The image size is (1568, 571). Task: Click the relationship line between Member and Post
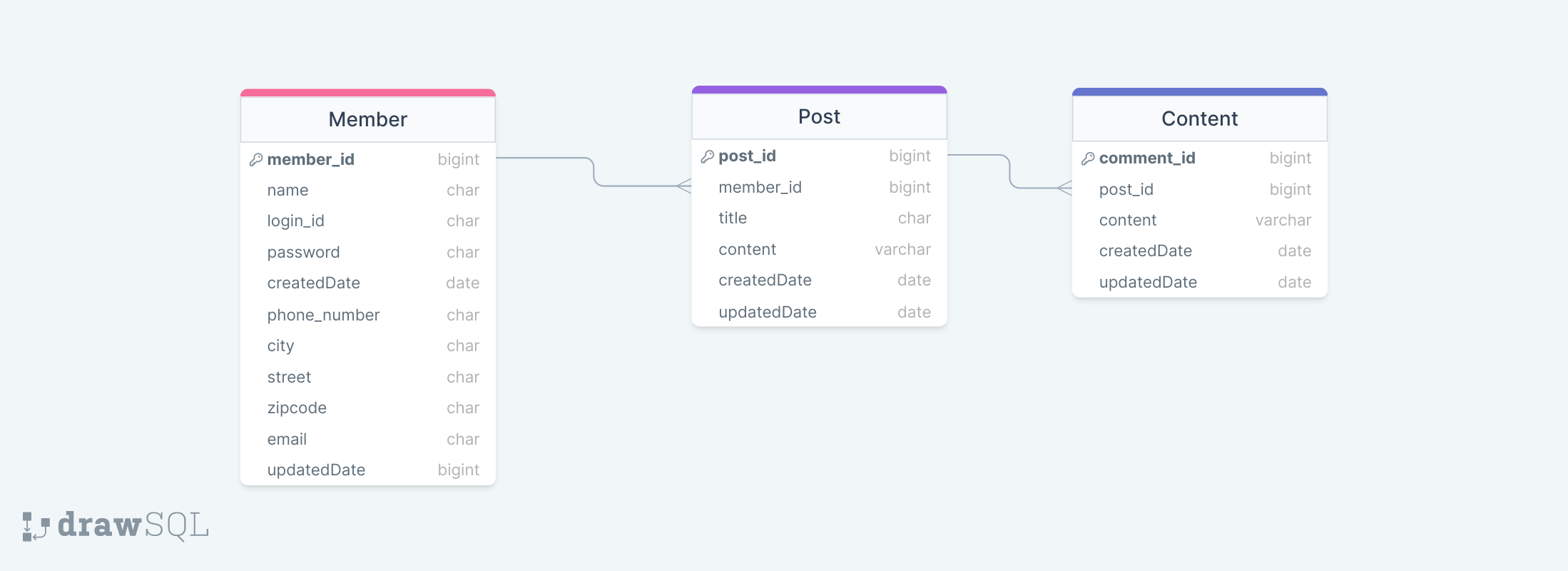[x=594, y=172]
